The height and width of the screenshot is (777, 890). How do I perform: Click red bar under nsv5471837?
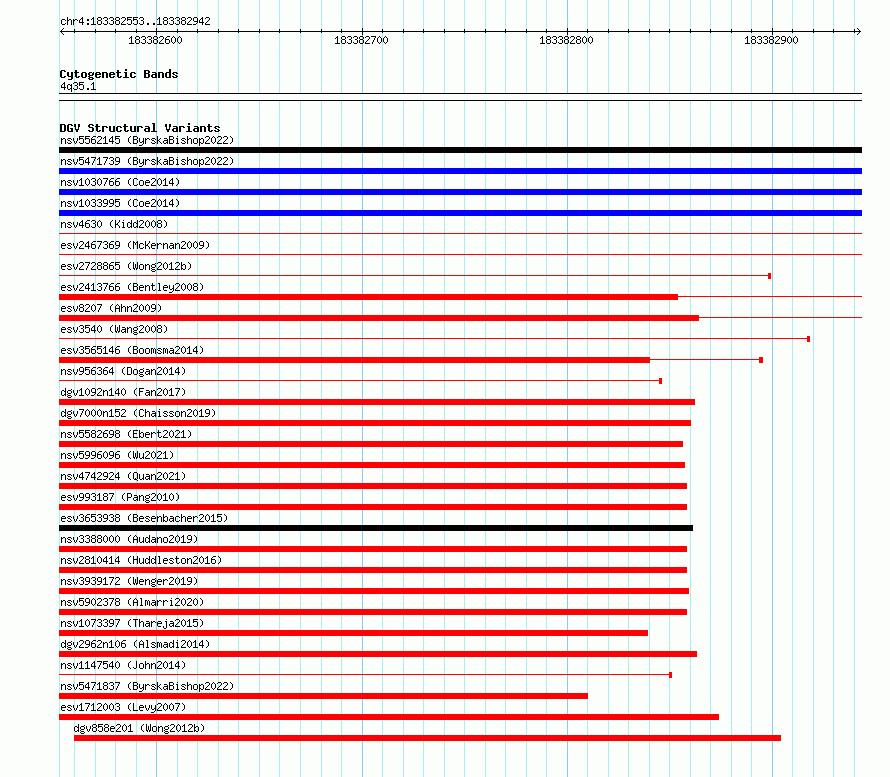[x=324, y=696]
